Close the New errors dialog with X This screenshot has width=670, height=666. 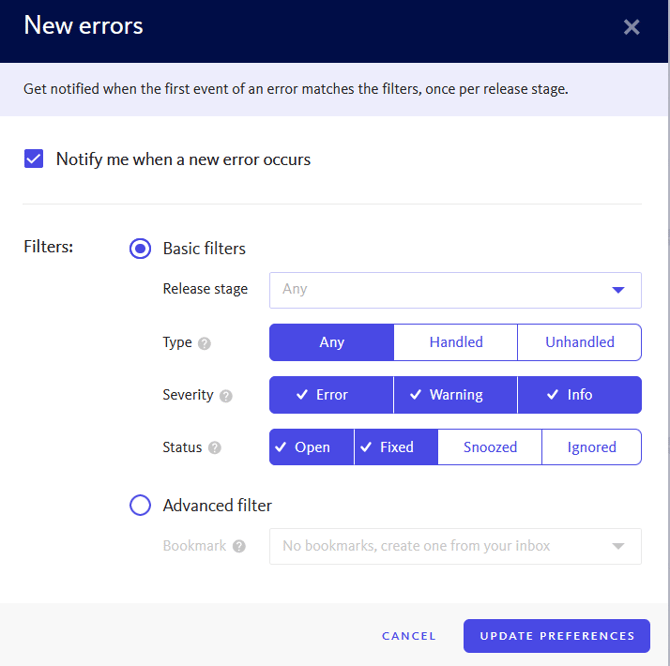click(631, 27)
